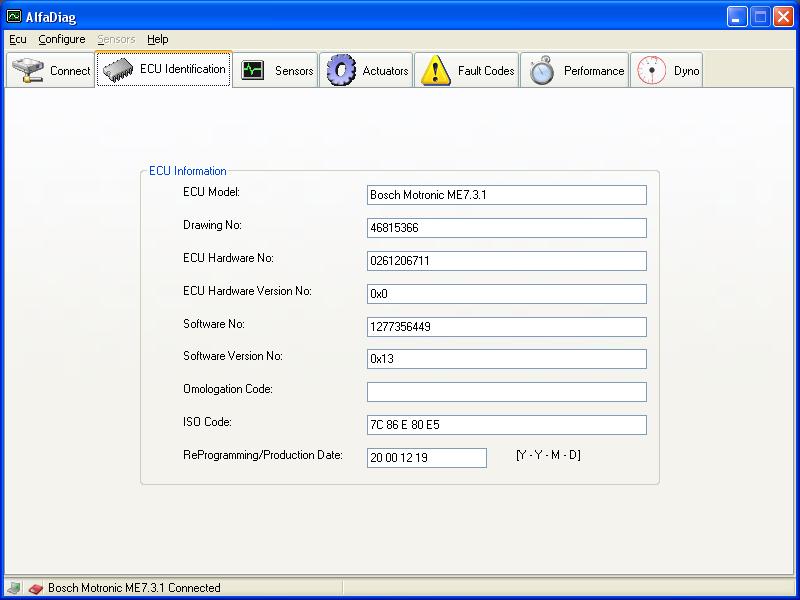Click the Software No field
Image resolution: width=800 pixels, height=600 pixels.
507,327
